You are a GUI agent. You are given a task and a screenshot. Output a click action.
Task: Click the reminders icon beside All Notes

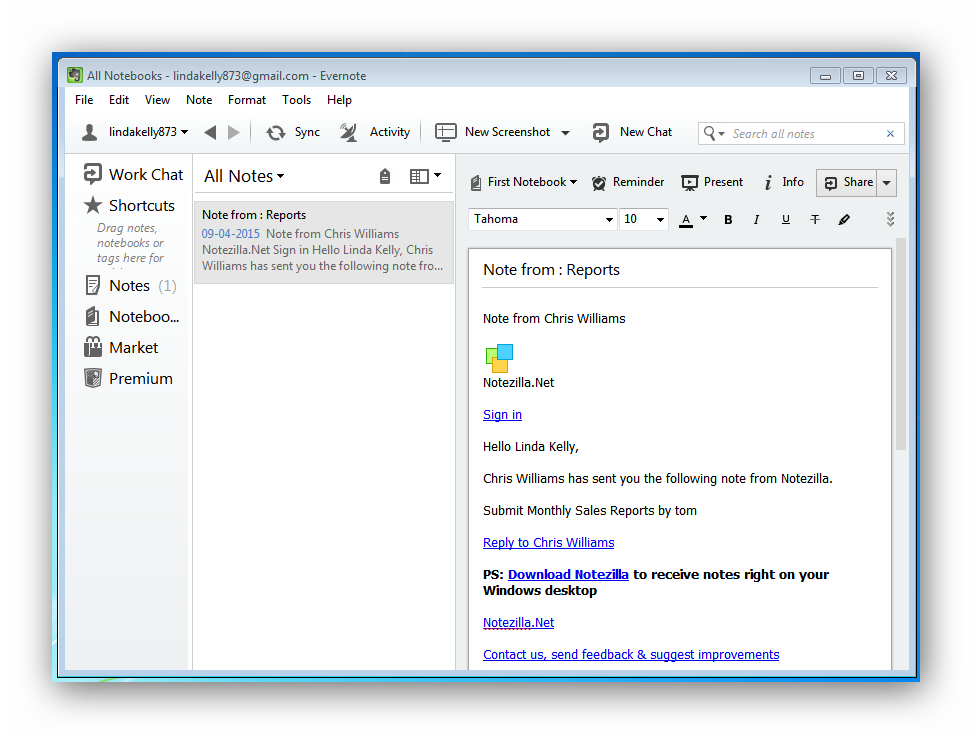(385, 177)
